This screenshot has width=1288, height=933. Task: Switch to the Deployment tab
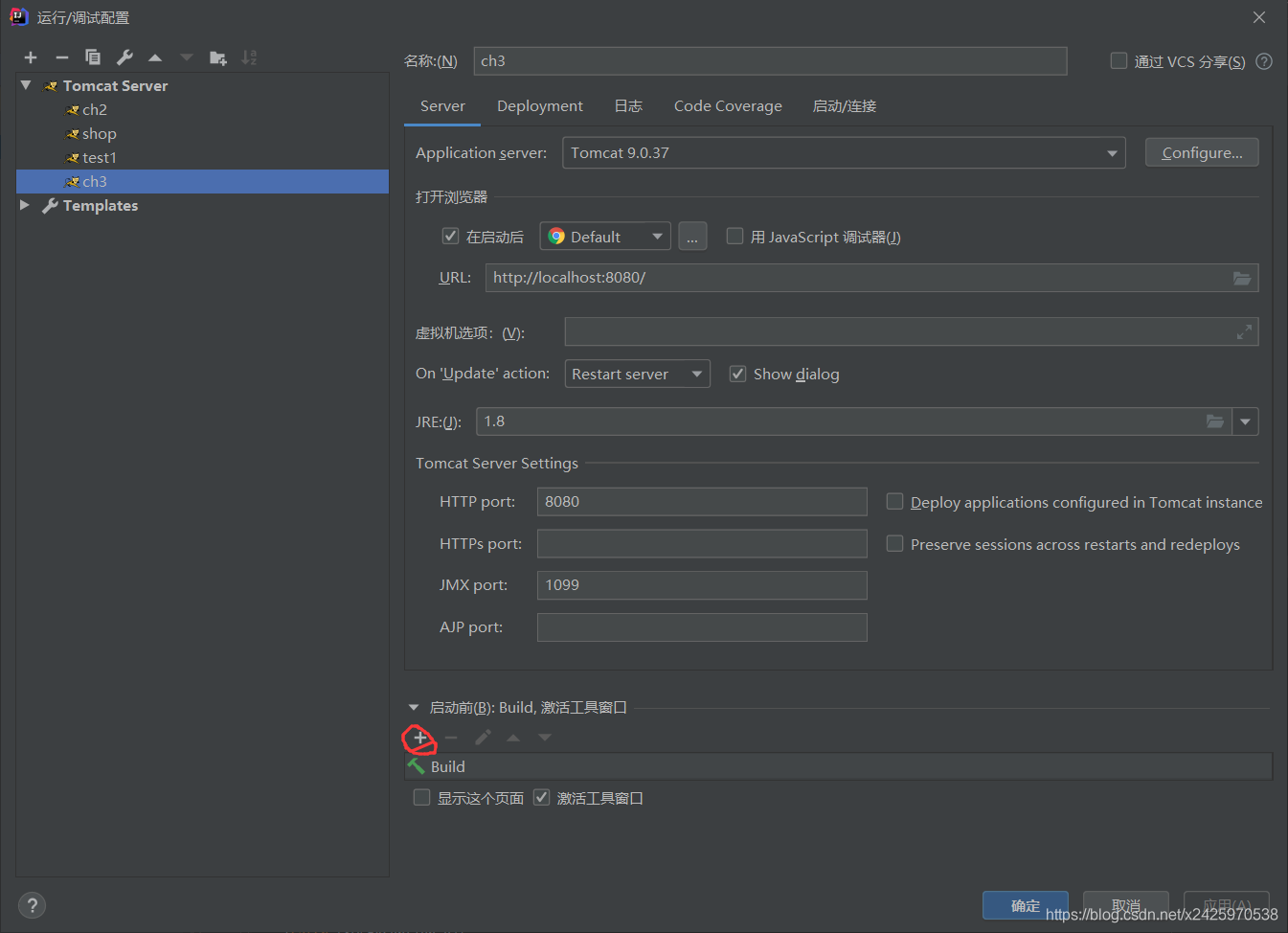point(540,106)
